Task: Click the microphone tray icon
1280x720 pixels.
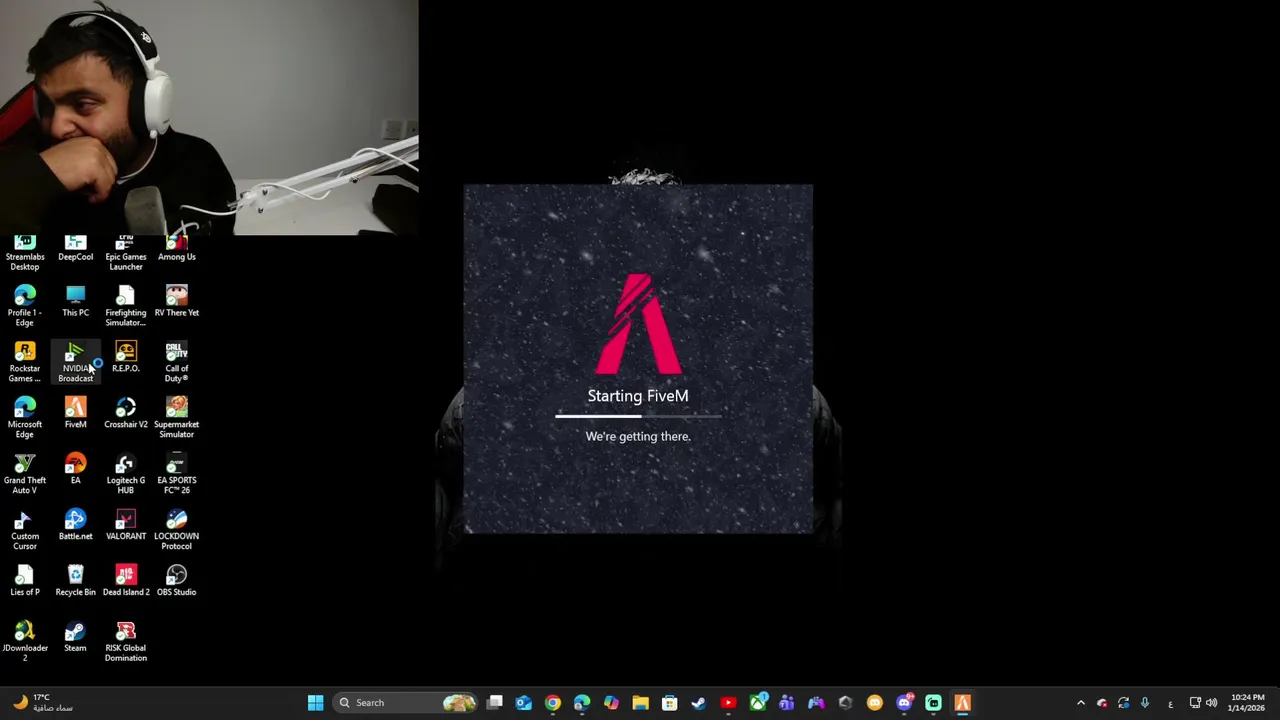Action: (x=1145, y=703)
